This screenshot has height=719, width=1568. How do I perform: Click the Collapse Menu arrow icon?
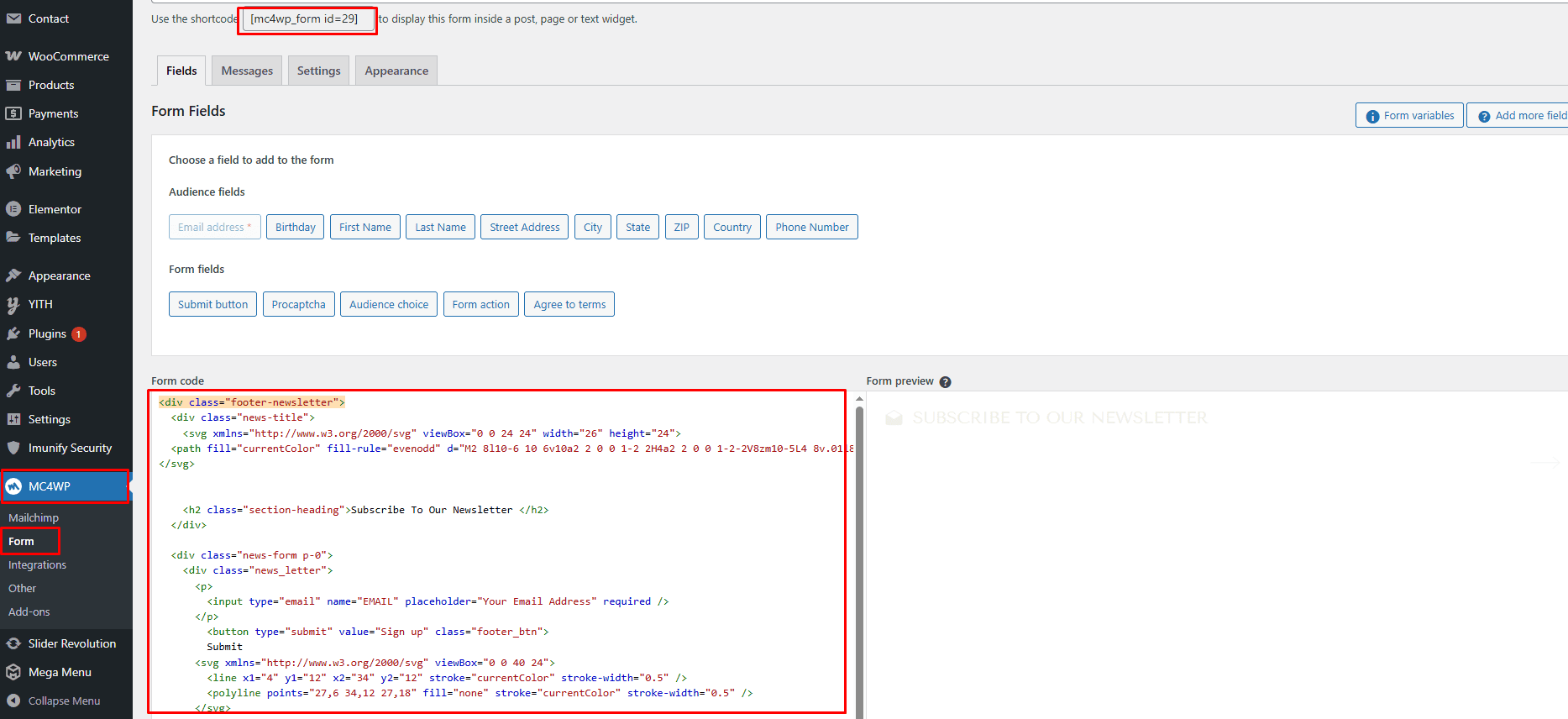(13, 701)
